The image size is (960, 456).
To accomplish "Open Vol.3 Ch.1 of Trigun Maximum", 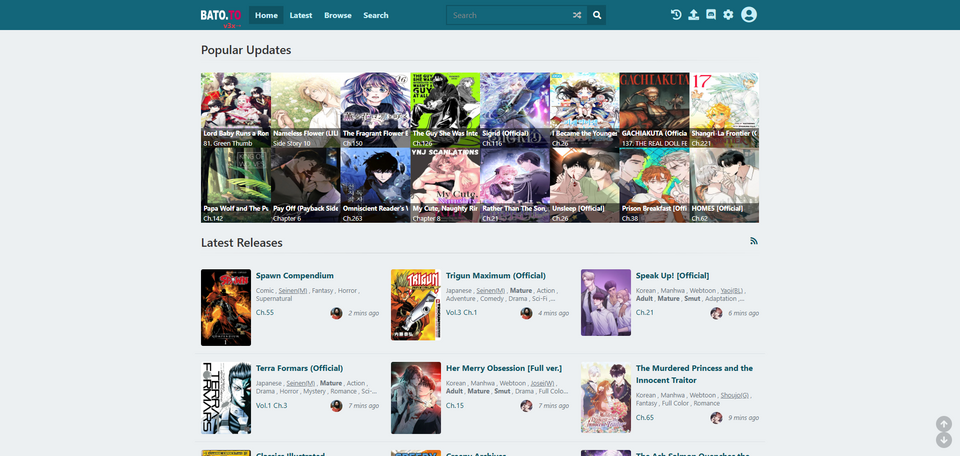I will click(x=461, y=313).
